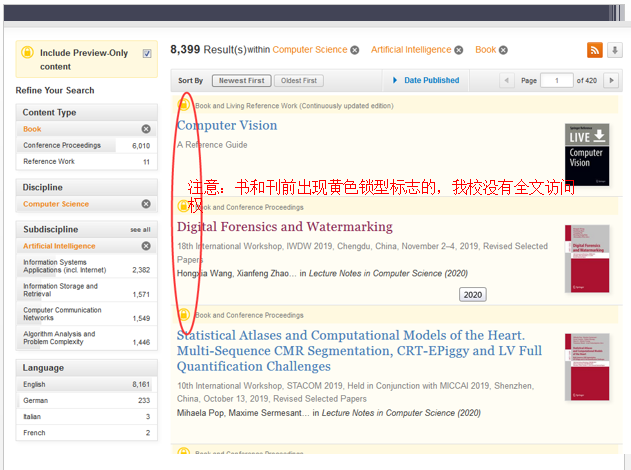Filter by Information Storage and Retrieval
631x470 pixels.
pyautogui.click(x=87, y=290)
